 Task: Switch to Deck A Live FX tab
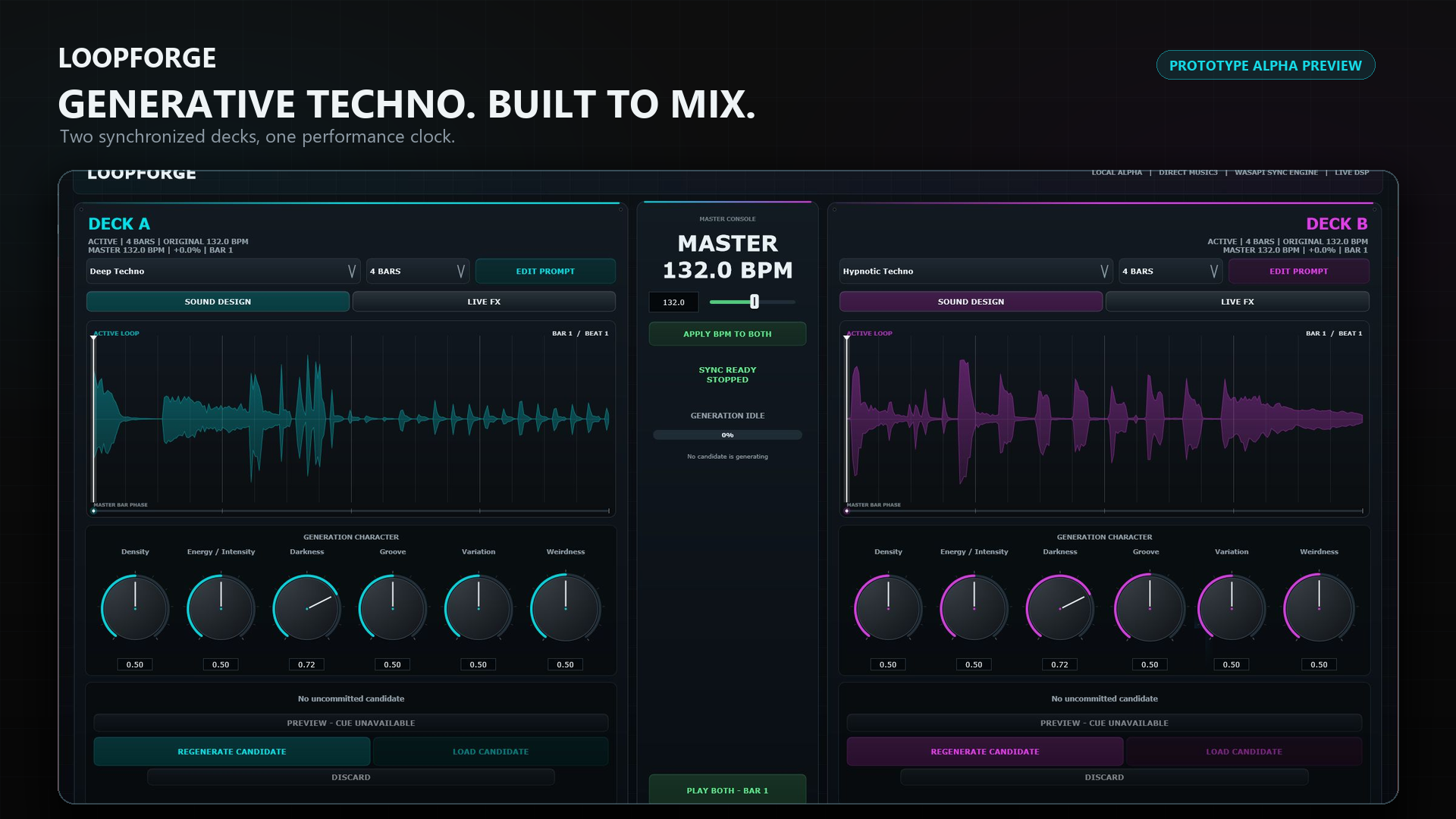click(484, 302)
